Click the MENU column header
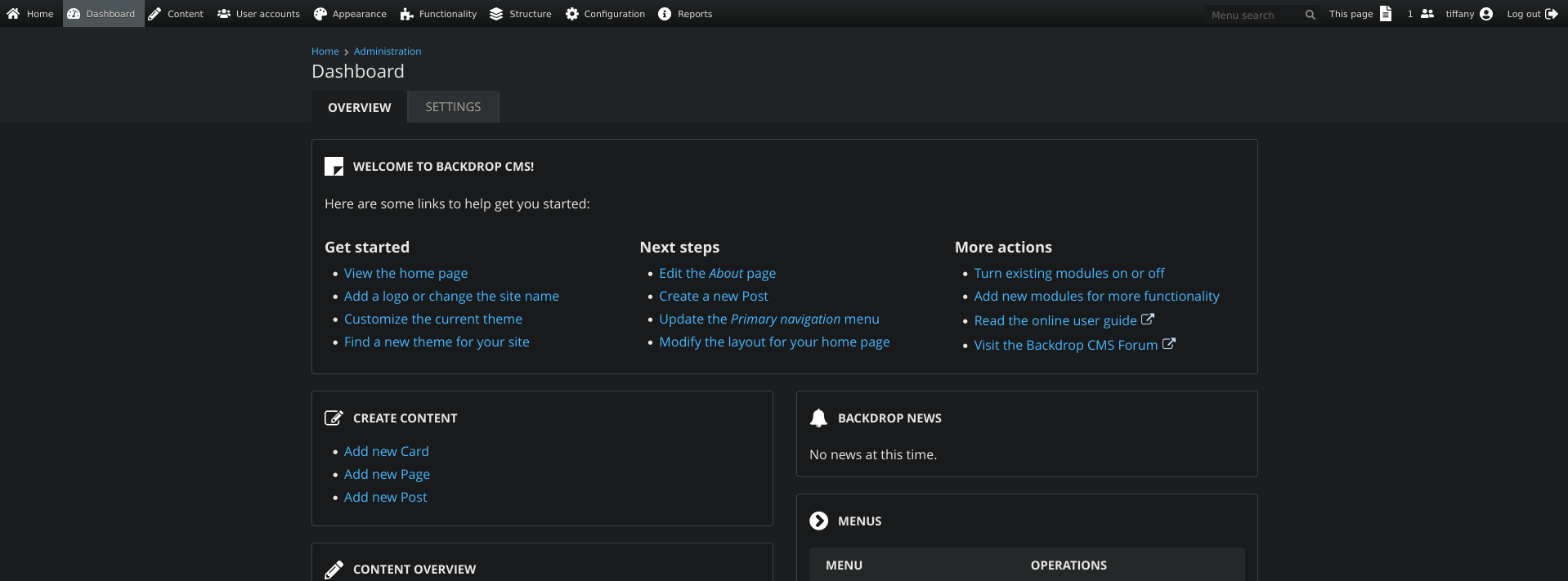The image size is (1568, 581). 844,565
